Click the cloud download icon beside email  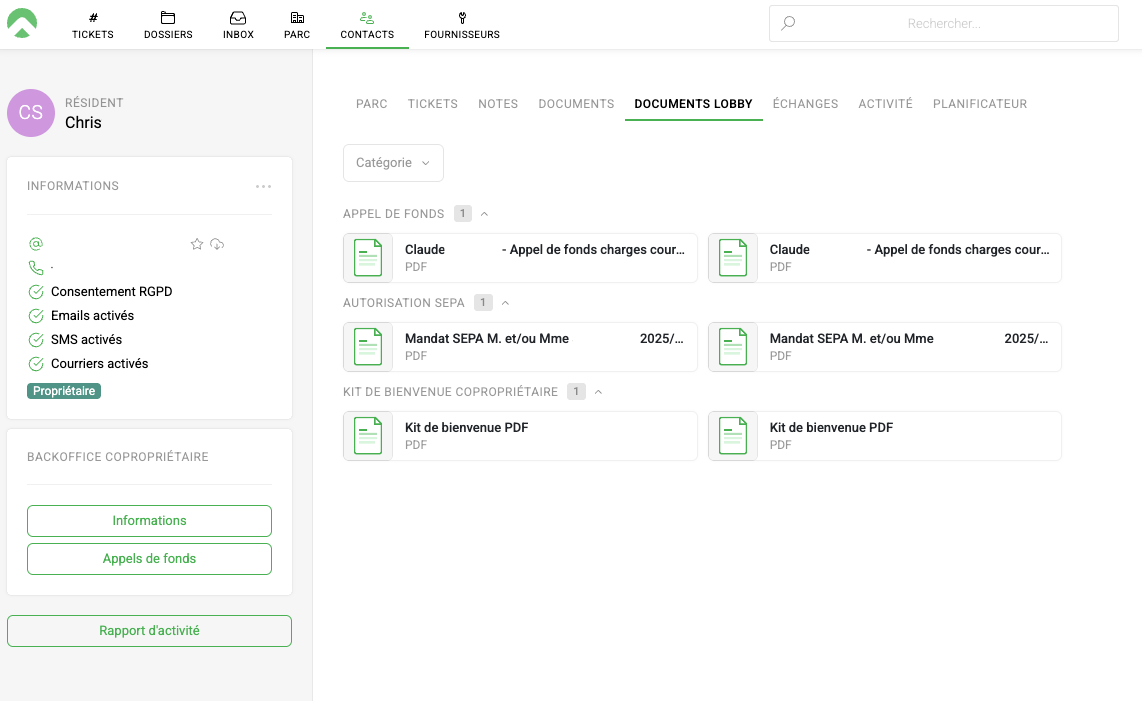(217, 244)
